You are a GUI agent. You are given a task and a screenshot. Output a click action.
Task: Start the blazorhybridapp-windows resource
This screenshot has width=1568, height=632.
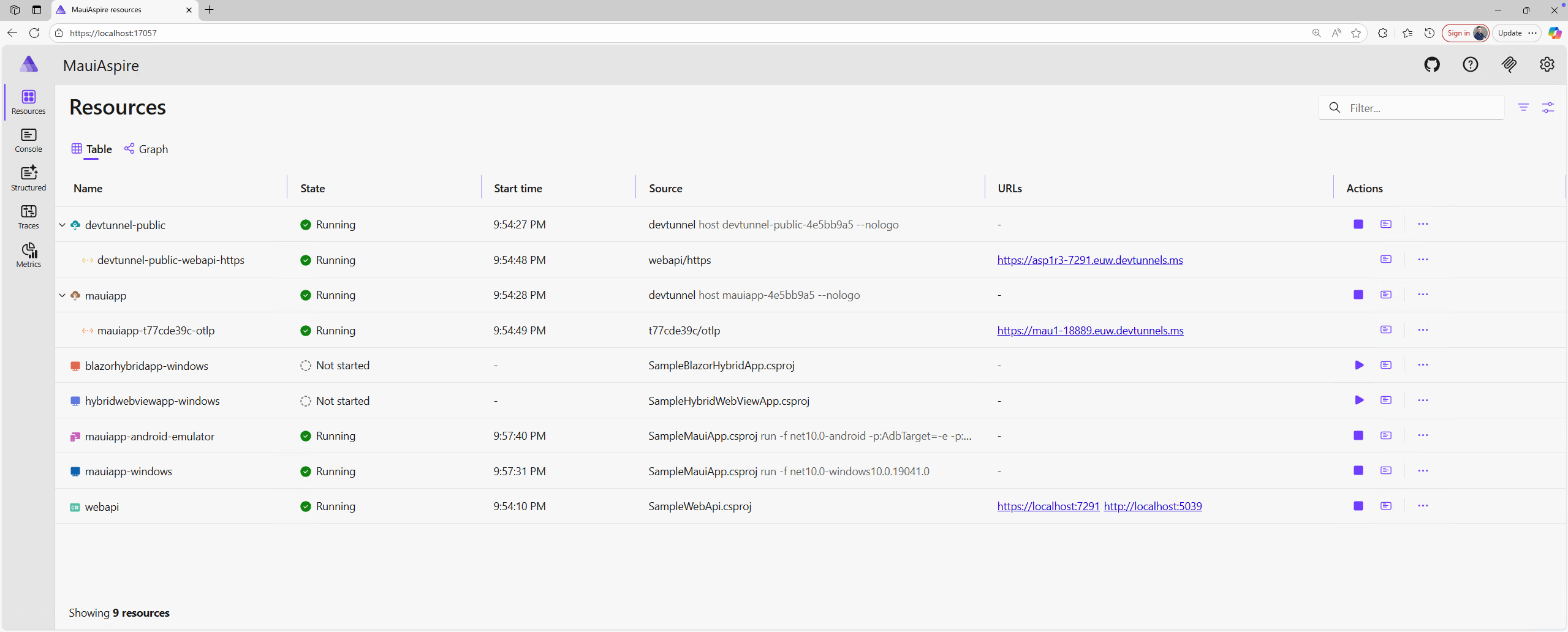[1358, 365]
